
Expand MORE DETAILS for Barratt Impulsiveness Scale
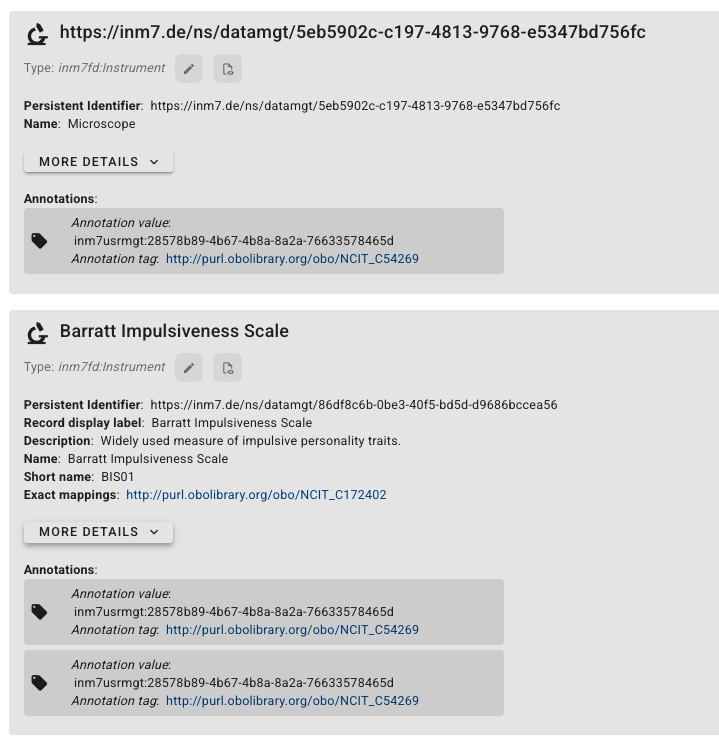pos(99,532)
